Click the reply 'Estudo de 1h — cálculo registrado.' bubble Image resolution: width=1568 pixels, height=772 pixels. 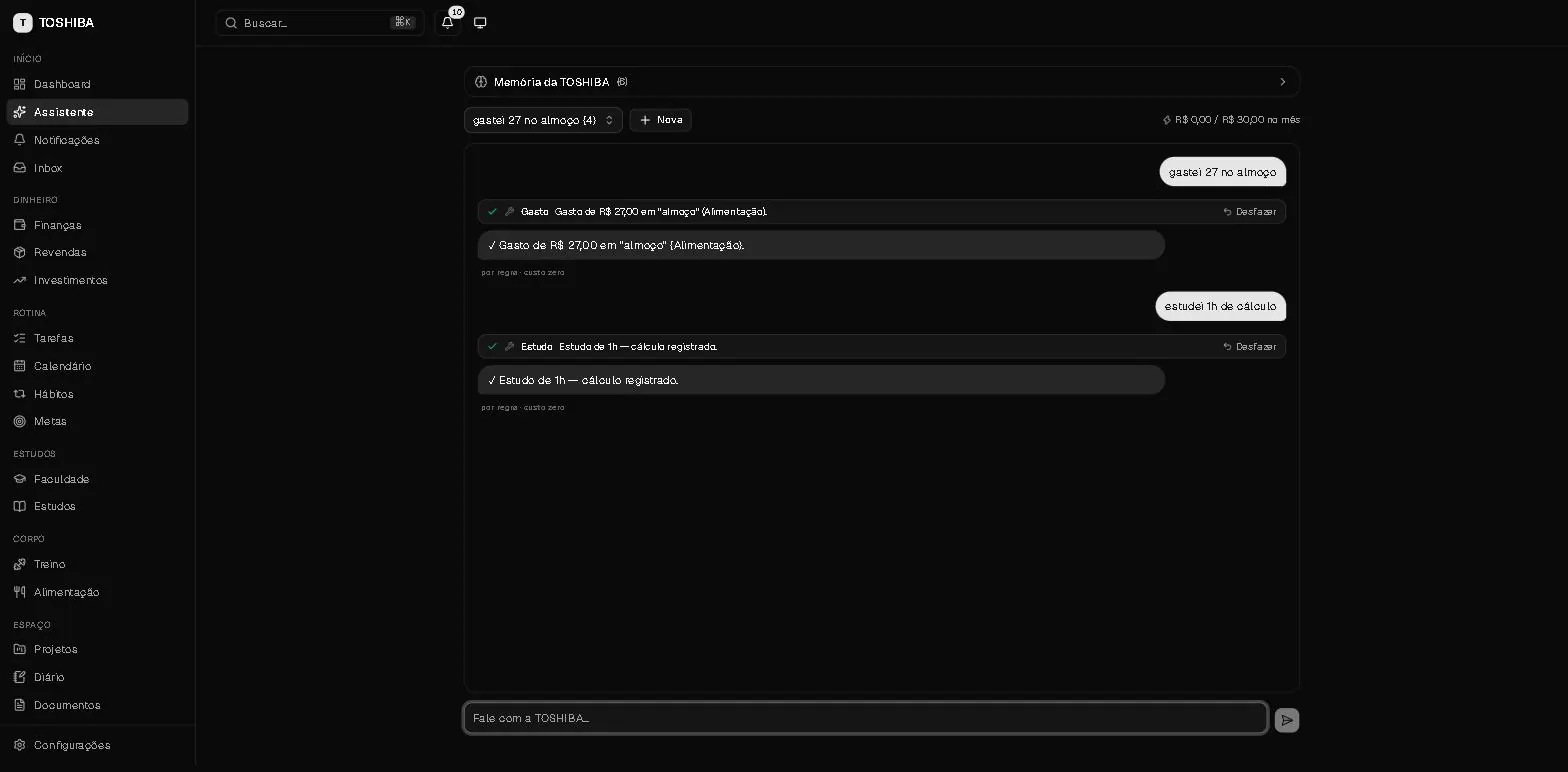821,380
